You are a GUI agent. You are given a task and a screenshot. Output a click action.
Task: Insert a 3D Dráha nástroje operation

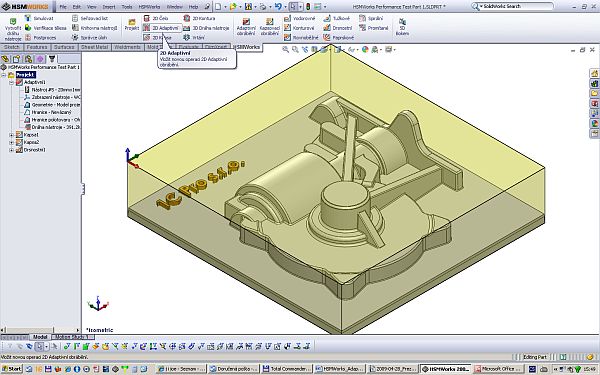206,28
